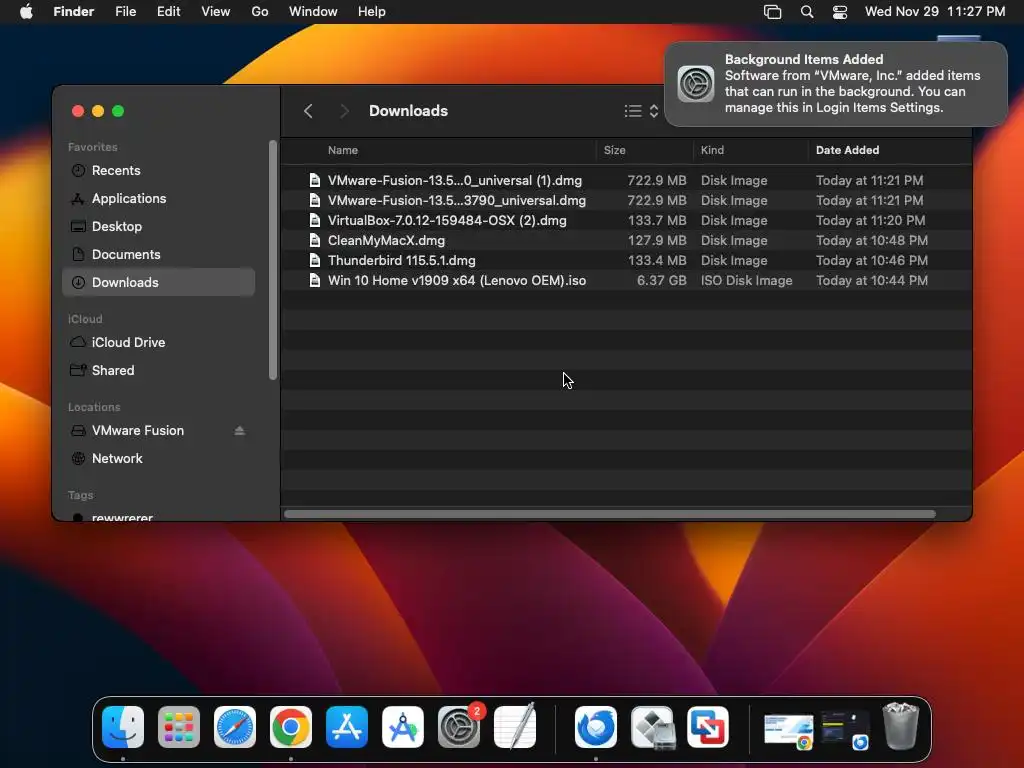Select Downloads in the sidebar
Viewport: 1024px width, 768px height.
(x=158, y=282)
